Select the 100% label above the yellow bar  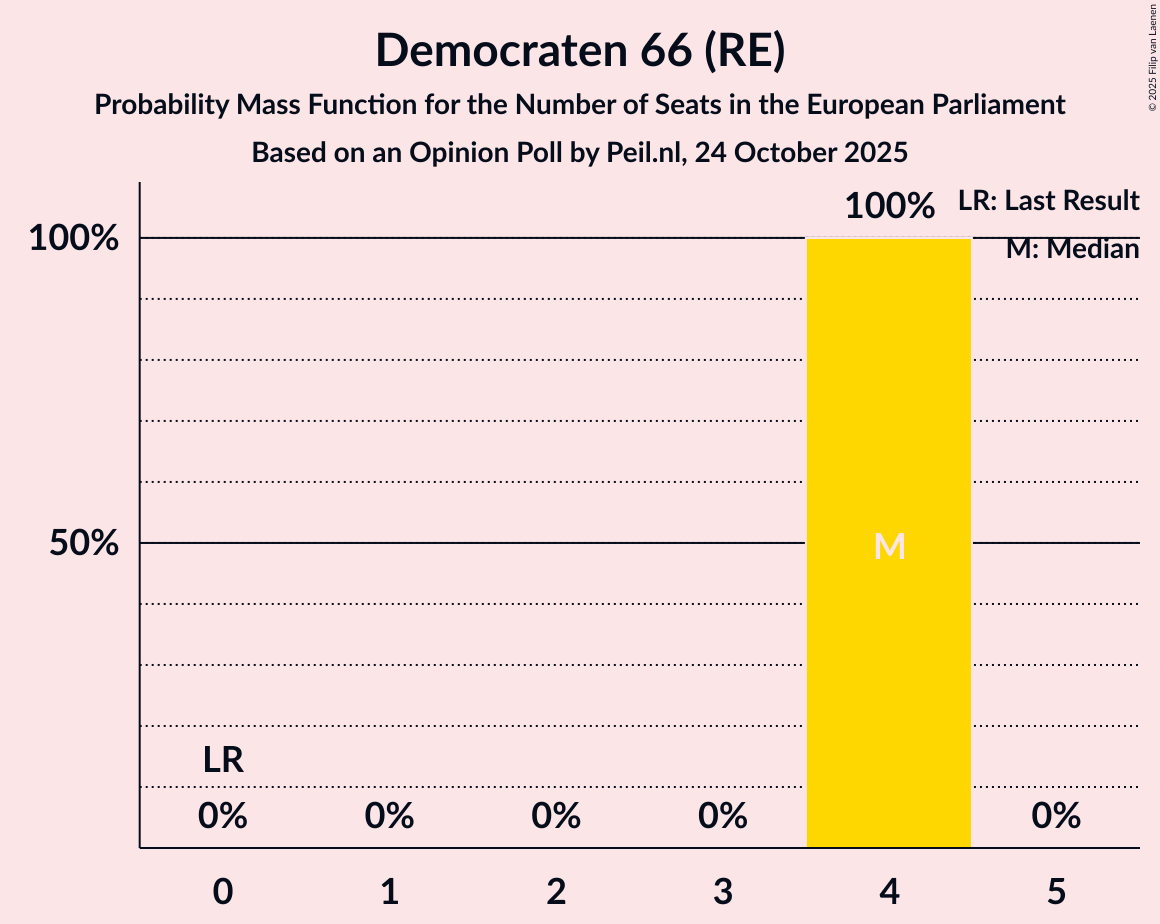(889, 207)
